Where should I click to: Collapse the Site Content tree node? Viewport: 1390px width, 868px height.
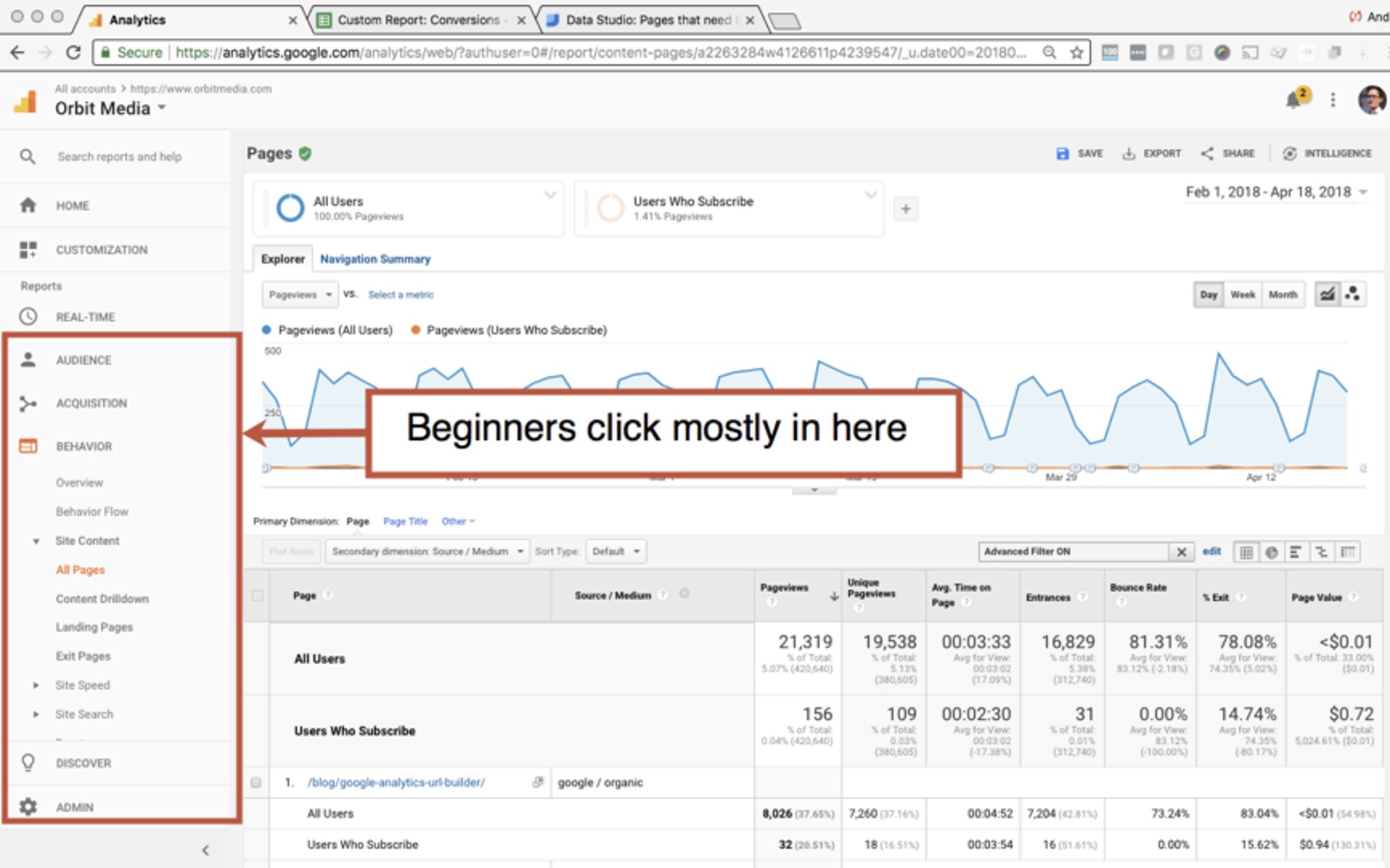pos(36,541)
